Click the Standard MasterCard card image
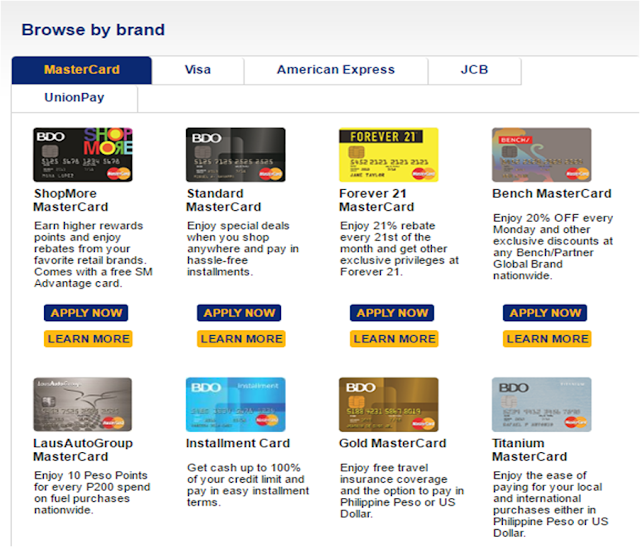 tap(236, 155)
